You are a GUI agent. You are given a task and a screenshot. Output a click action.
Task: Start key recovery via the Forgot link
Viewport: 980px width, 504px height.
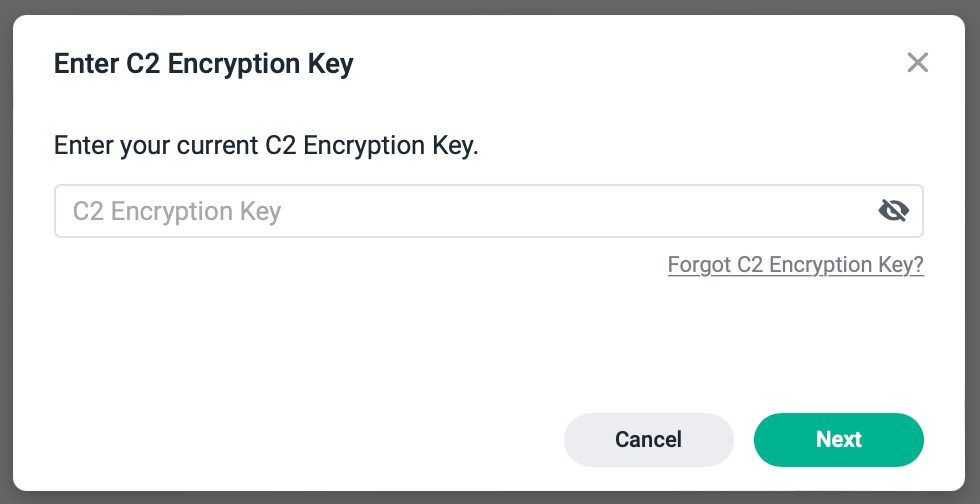pos(796,265)
